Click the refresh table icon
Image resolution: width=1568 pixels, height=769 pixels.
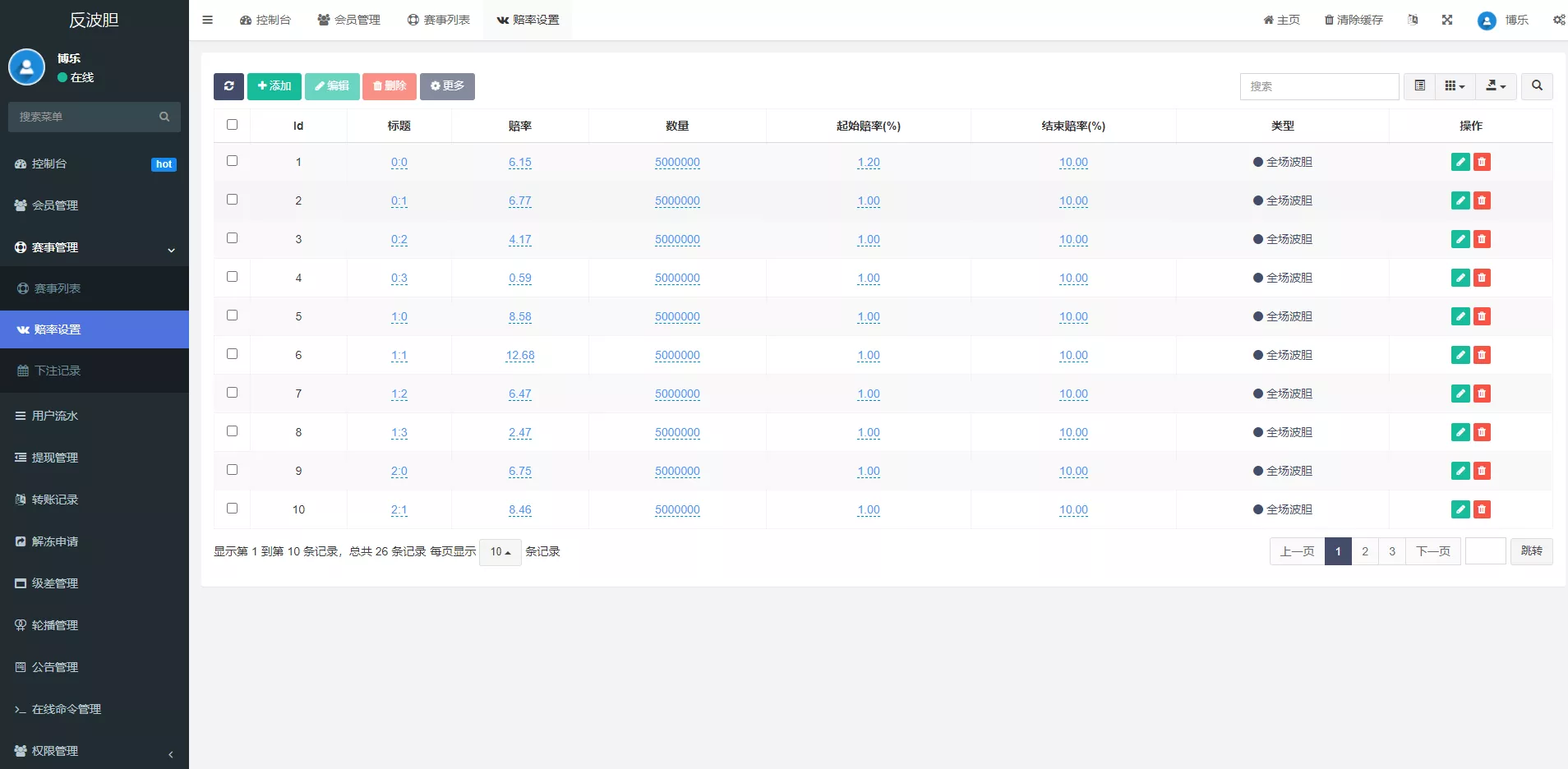[228, 85]
